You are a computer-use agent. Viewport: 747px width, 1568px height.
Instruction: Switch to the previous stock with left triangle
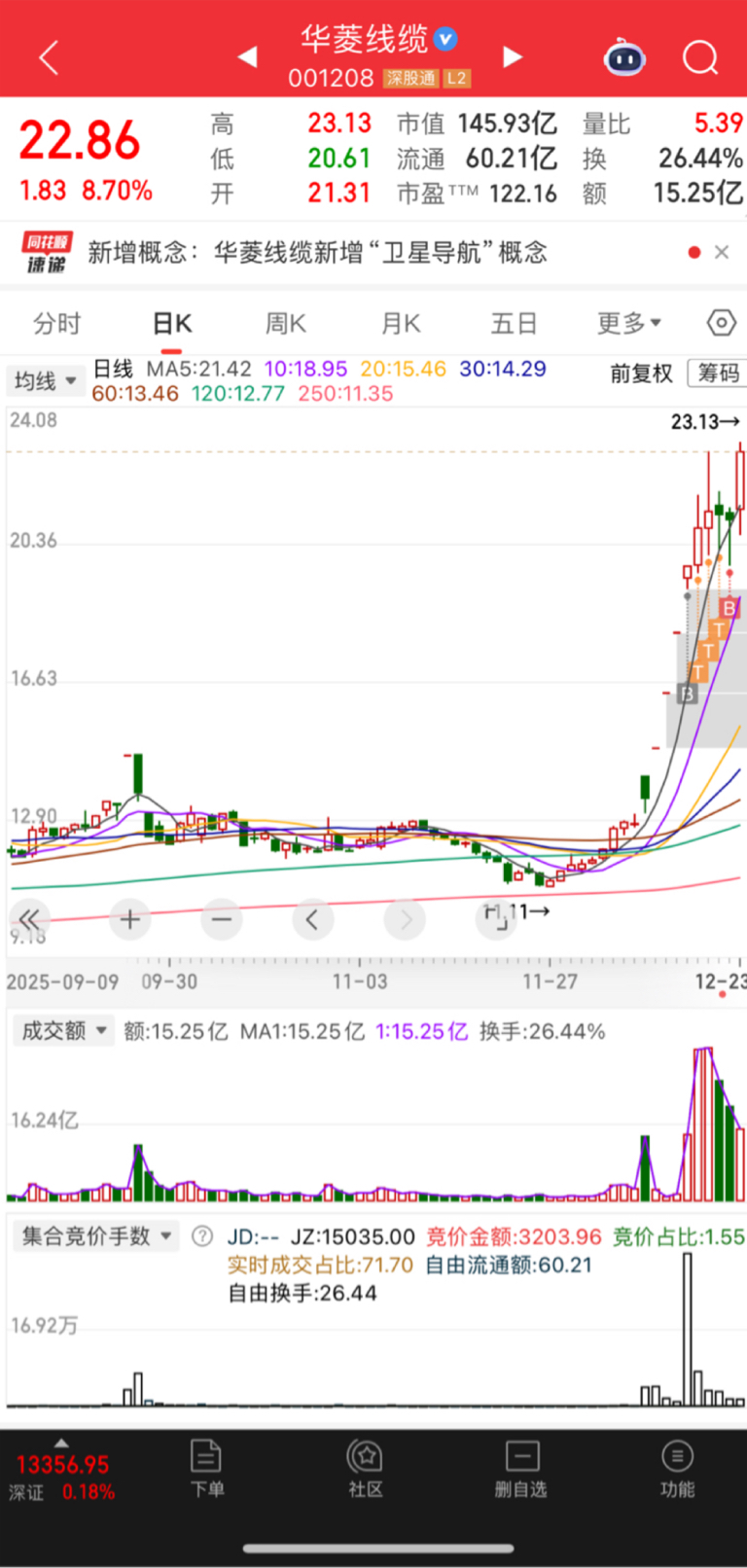[x=247, y=57]
